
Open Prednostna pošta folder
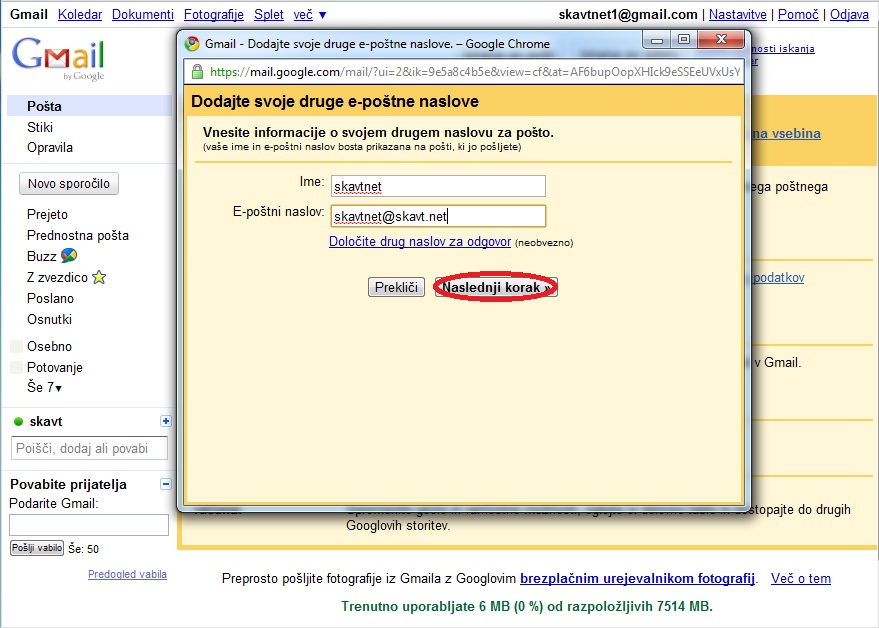coord(78,236)
